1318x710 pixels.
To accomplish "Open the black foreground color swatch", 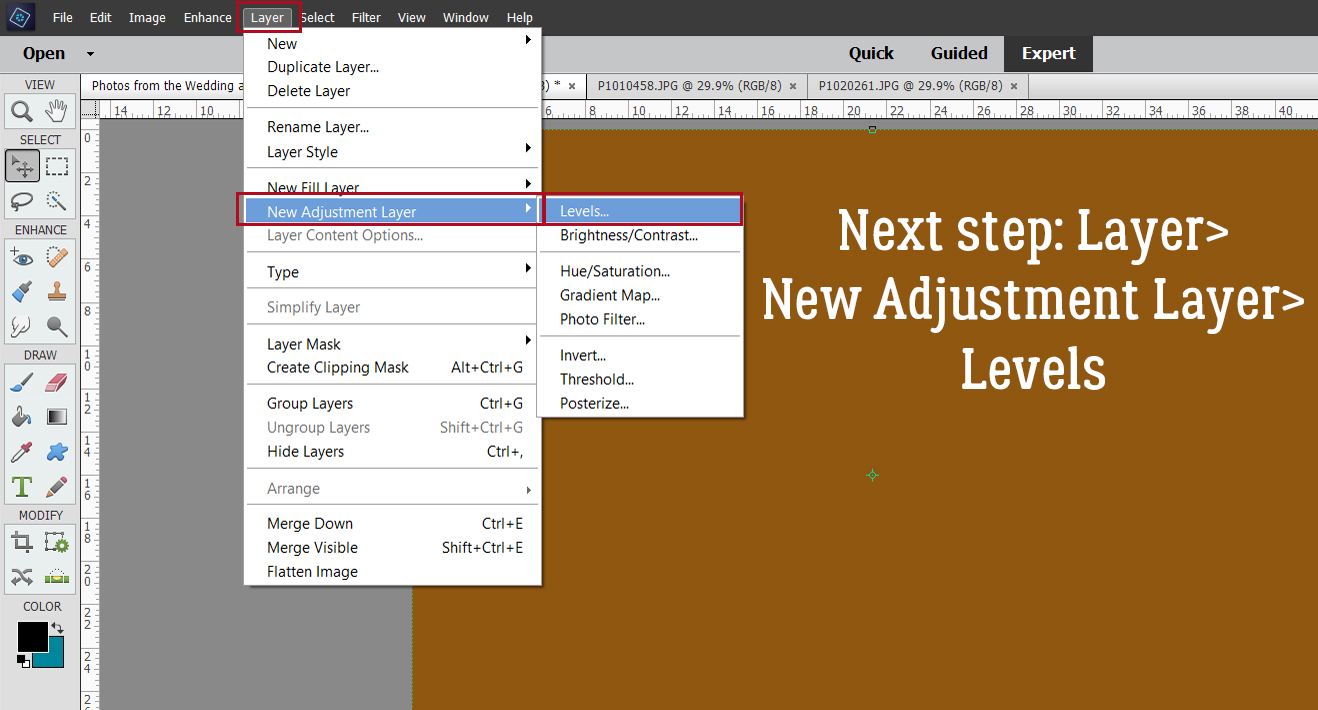I will click(x=32, y=636).
